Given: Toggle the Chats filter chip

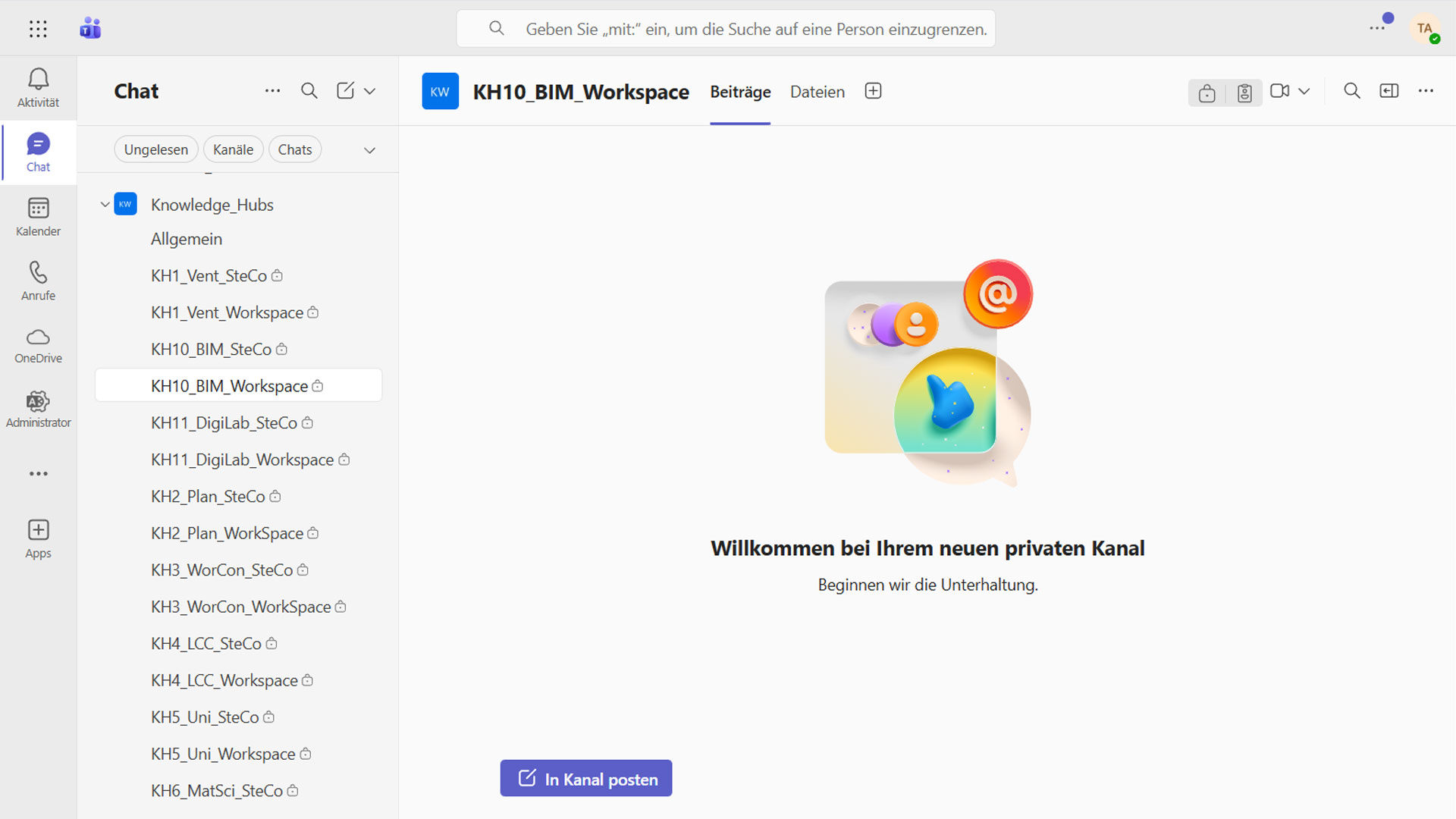Looking at the screenshot, I should [x=295, y=149].
